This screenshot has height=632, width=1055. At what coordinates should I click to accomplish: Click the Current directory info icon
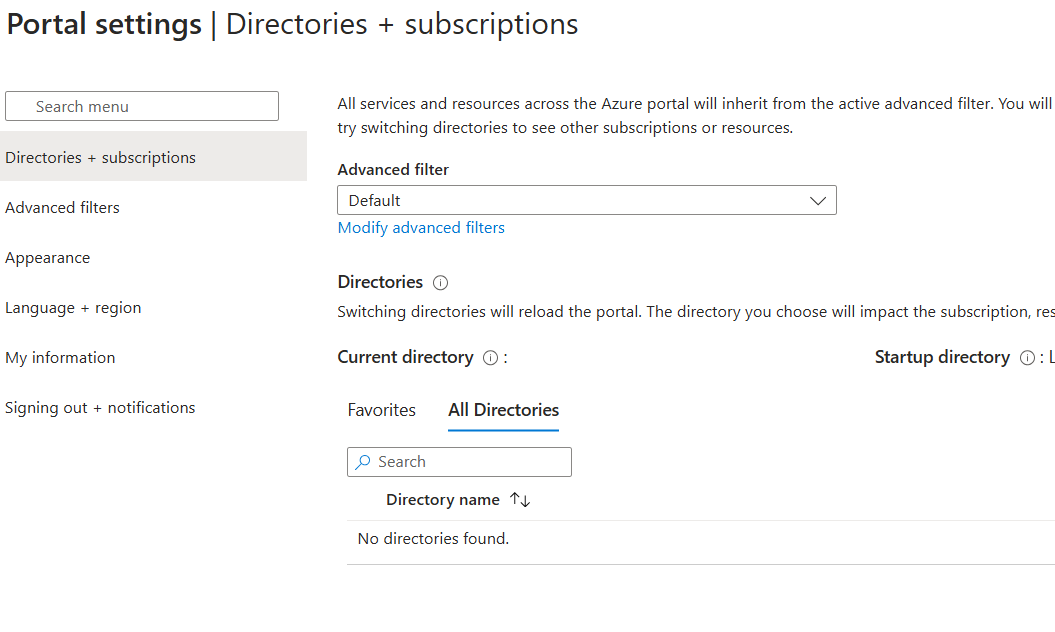490,358
